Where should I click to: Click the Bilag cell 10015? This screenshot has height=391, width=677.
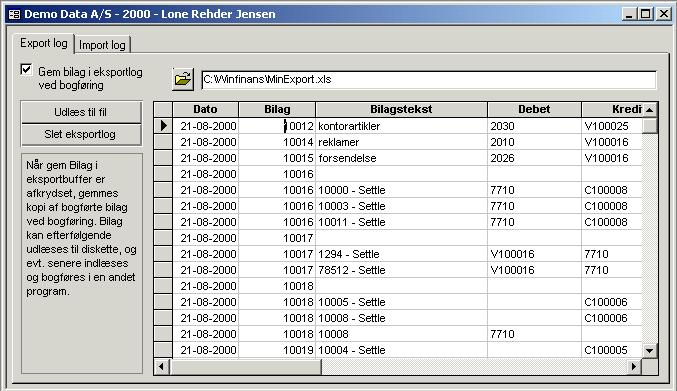coord(277,158)
